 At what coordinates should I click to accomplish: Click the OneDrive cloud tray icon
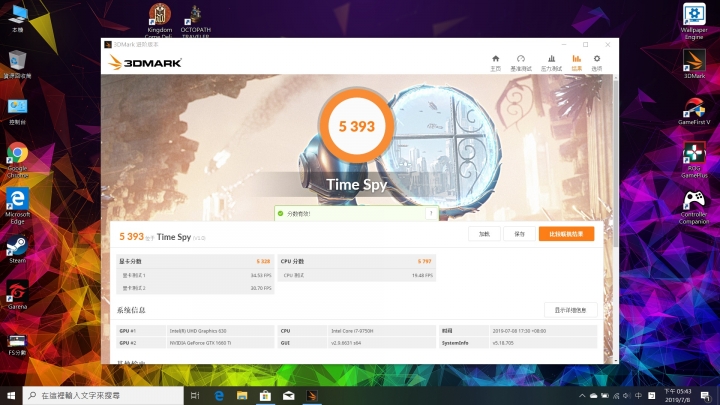coord(594,395)
